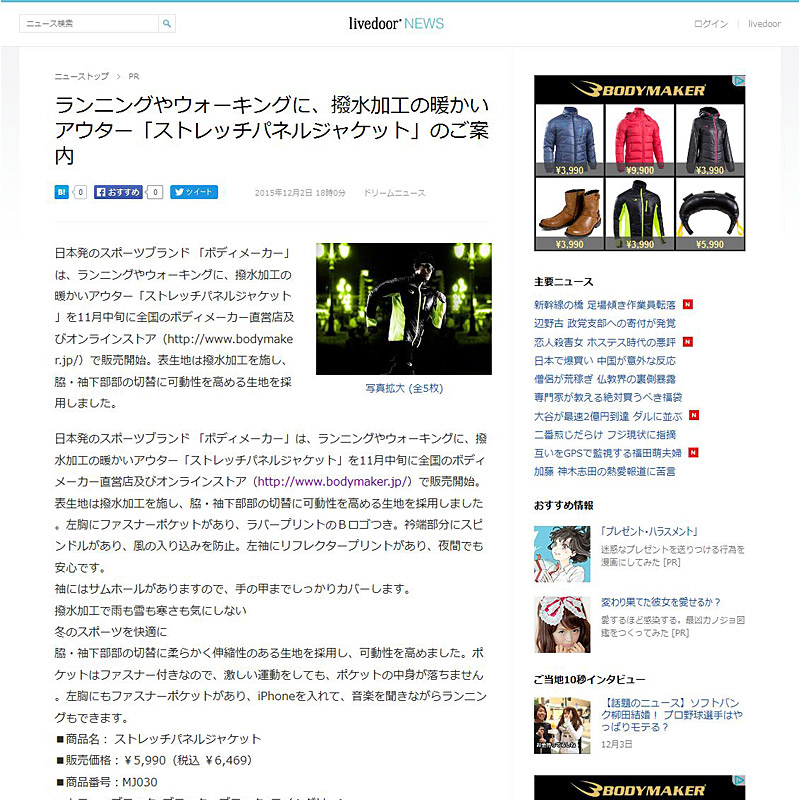Select the red down jacket ¥9,900

tap(640, 140)
